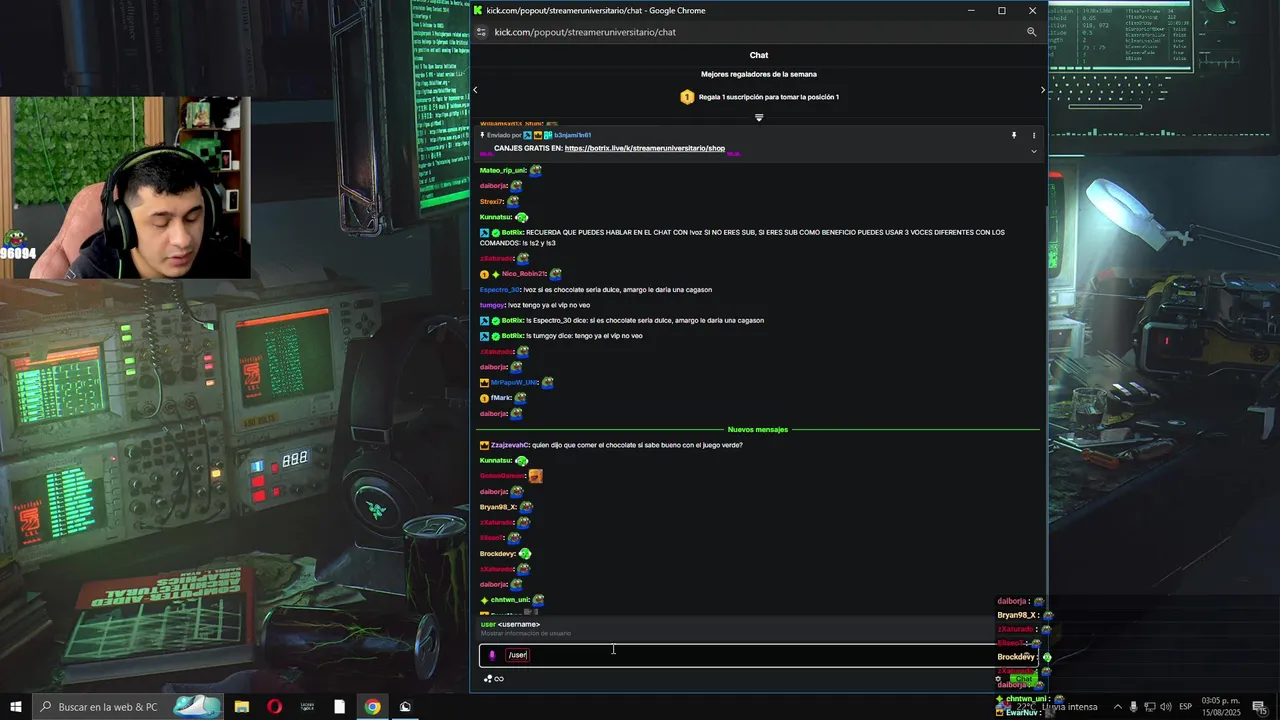Go to previous gifters leaderboard slide
Screen dimensions: 1280x720
coord(475,90)
